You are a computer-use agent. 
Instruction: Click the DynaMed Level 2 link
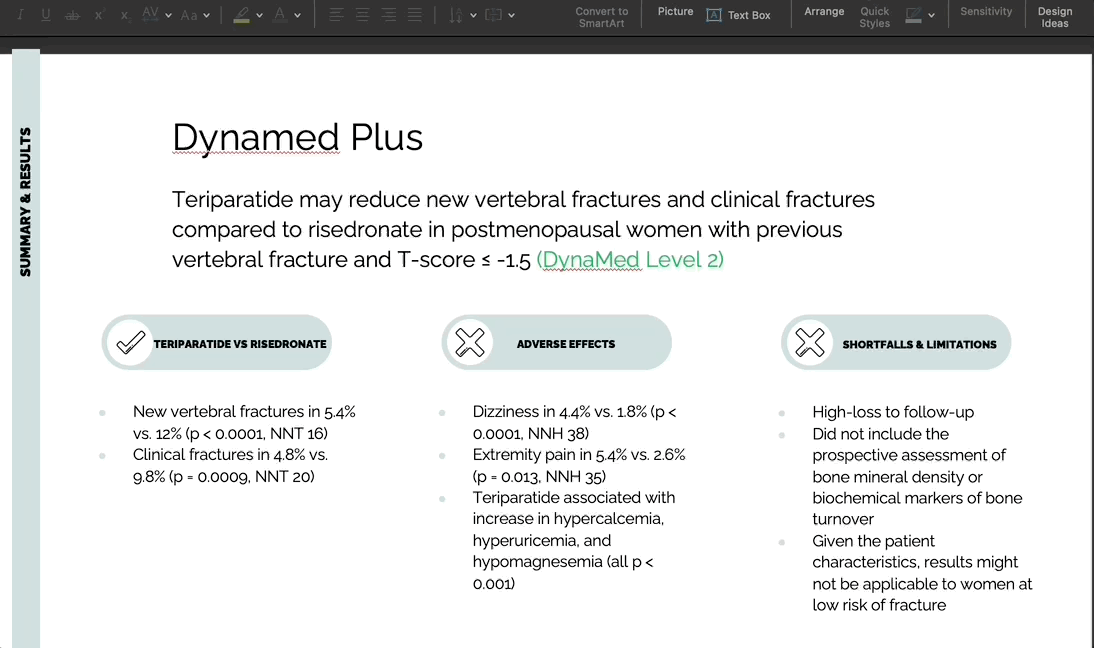(630, 259)
